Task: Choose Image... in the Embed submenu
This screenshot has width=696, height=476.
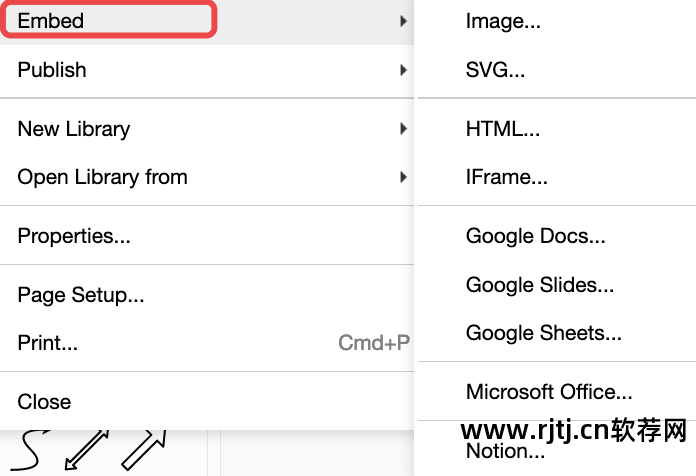Action: point(503,22)
